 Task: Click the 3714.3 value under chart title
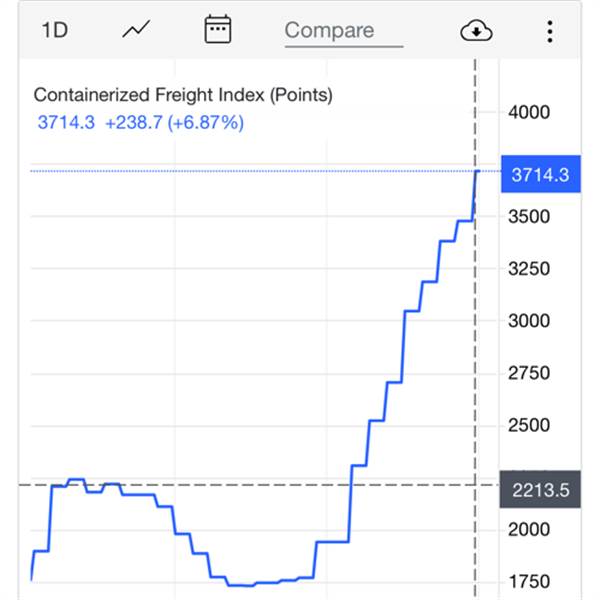[x=66, y=123]
